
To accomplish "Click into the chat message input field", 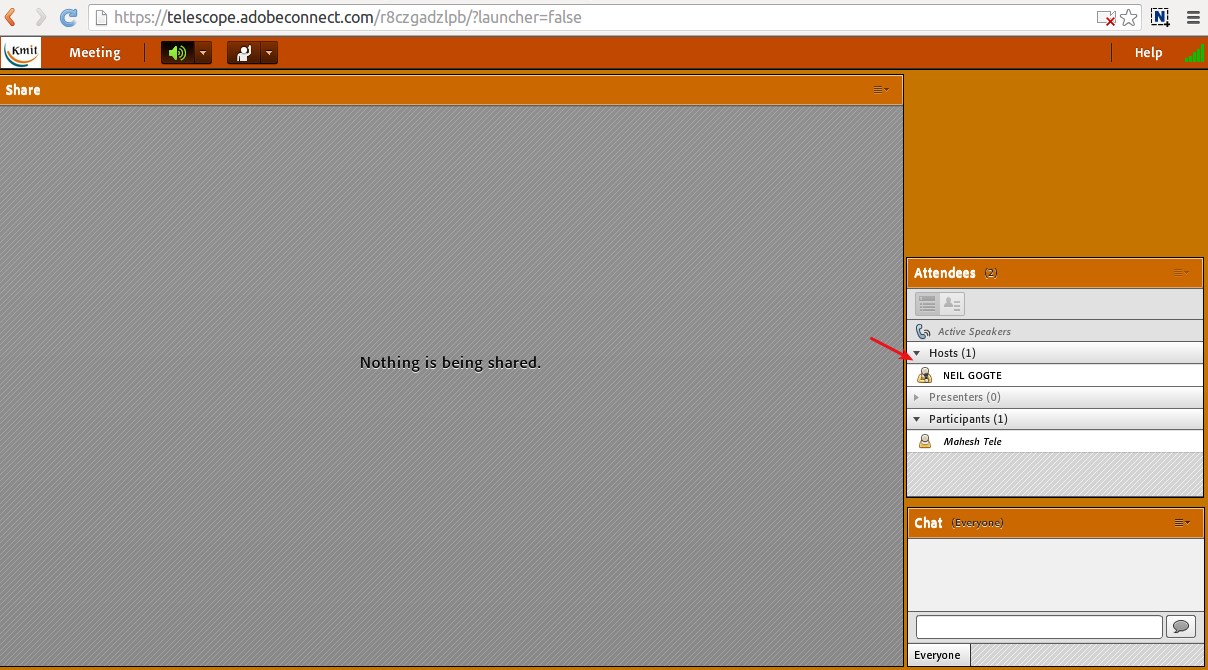I will (1039, 627).
